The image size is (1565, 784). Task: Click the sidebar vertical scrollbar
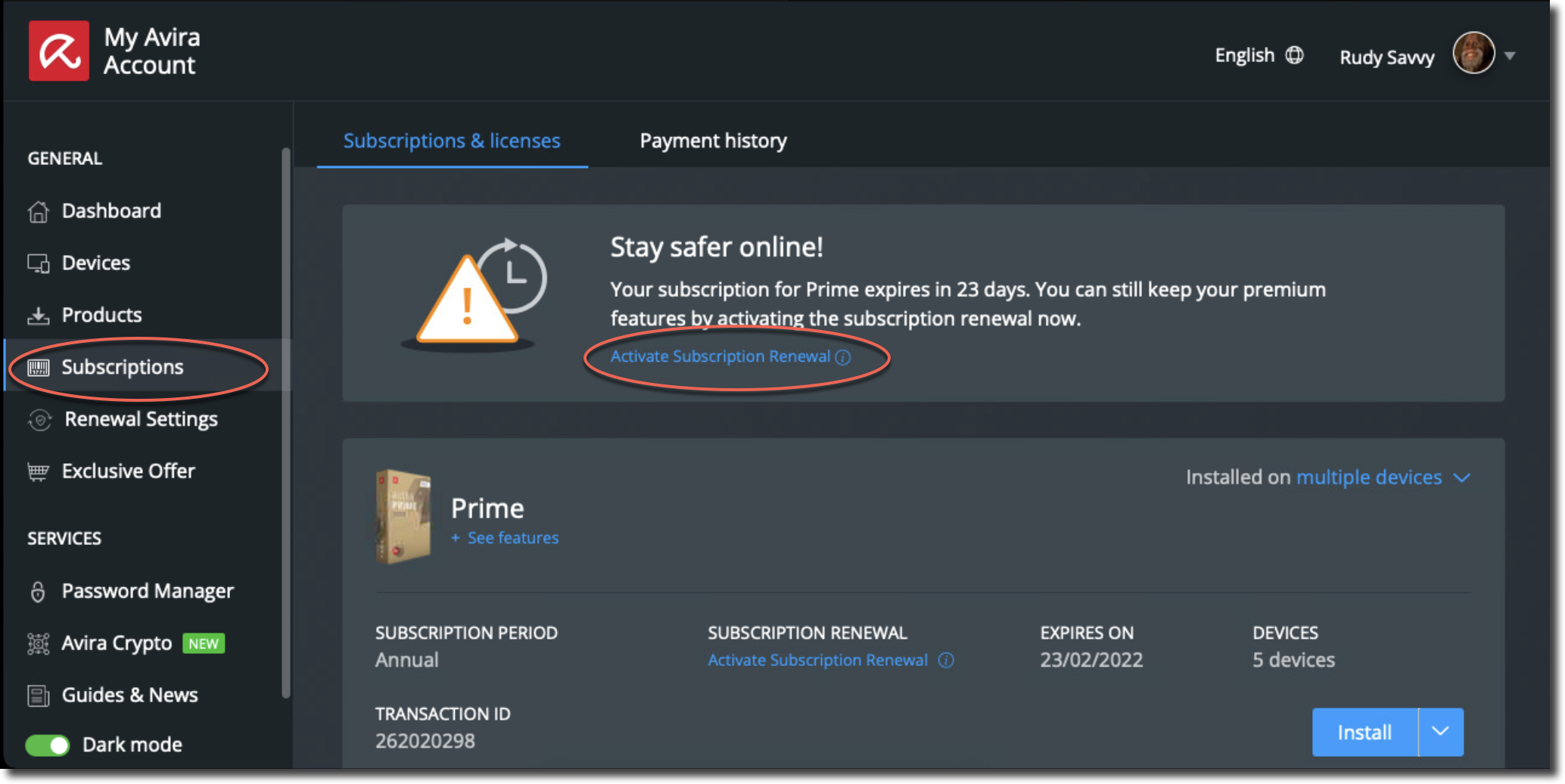pyautogui.click(x=285, y=423)
